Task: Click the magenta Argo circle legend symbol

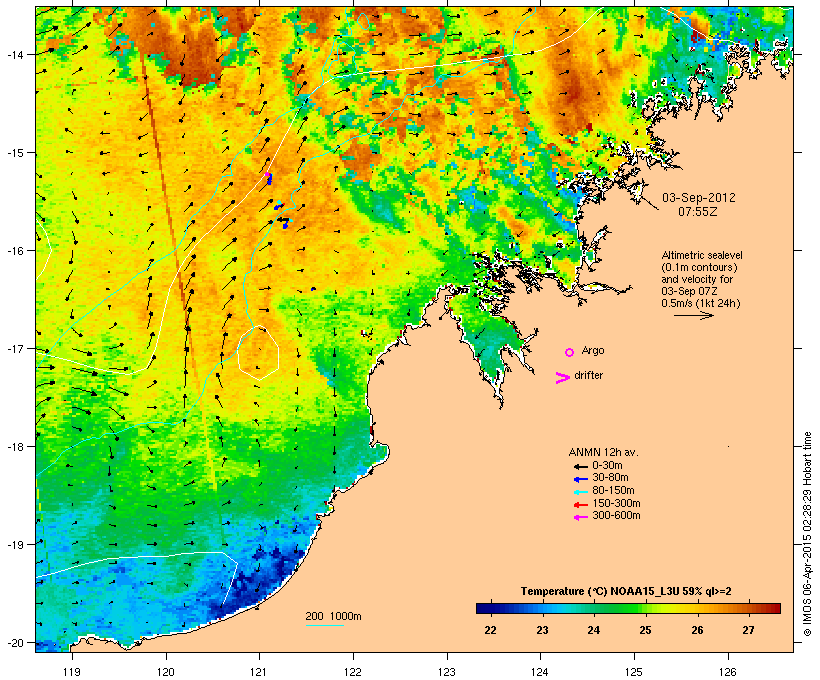Action: 570,352
